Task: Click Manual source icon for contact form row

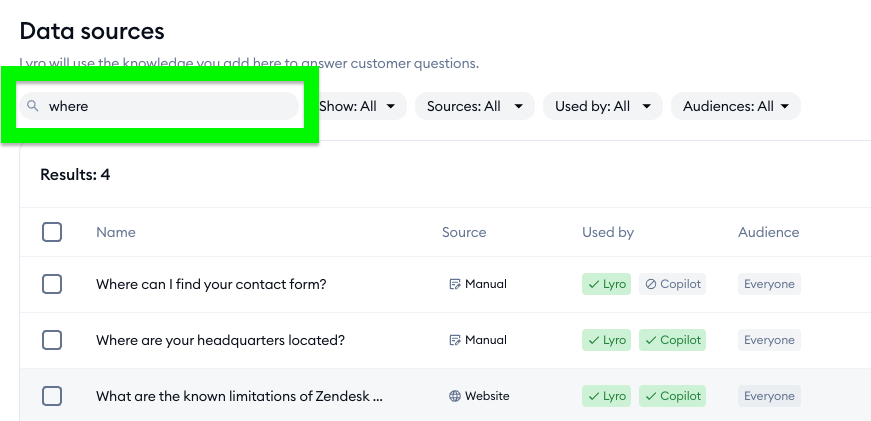Action: 455,284
